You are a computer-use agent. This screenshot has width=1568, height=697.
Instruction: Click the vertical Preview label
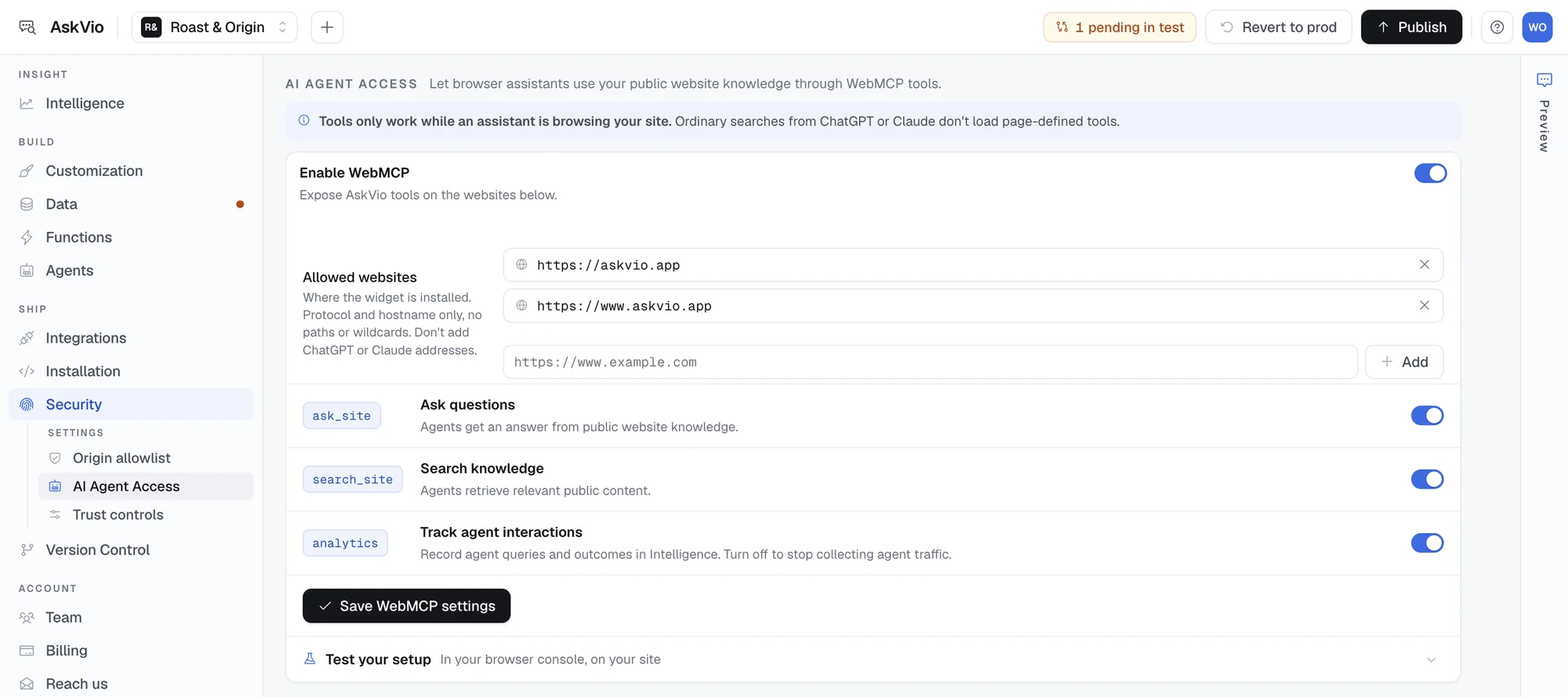pyautogui.click(x=1544, y=126)
